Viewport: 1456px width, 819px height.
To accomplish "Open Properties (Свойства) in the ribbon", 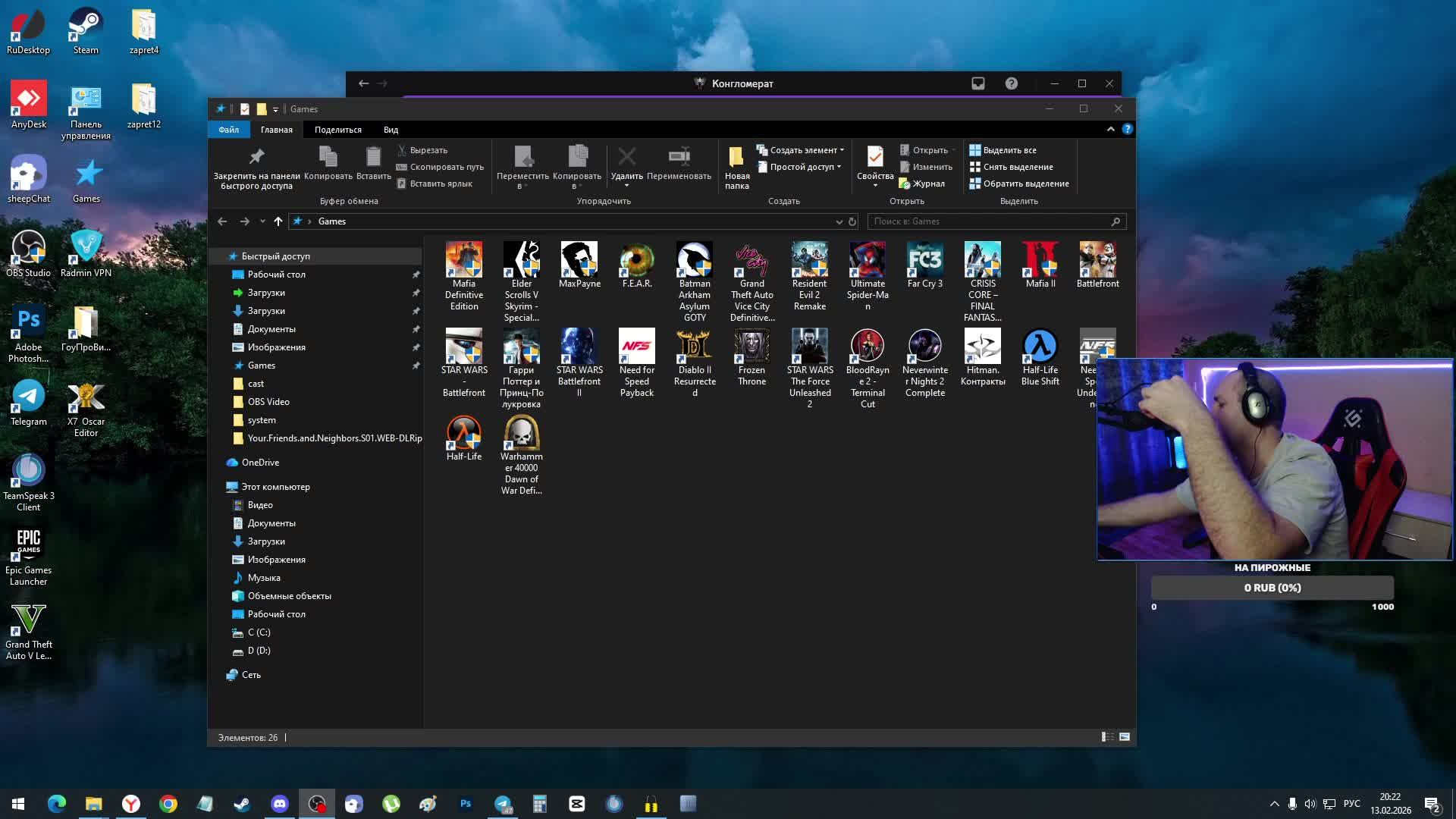I will tap(874, 158).
